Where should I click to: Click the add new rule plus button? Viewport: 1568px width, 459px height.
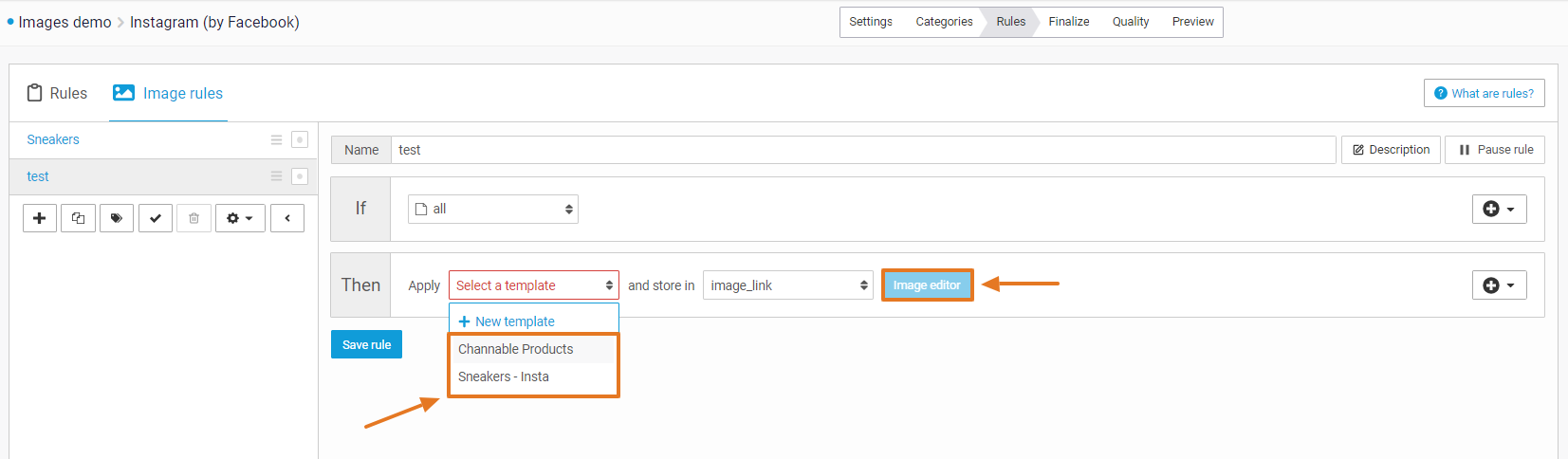40,218
